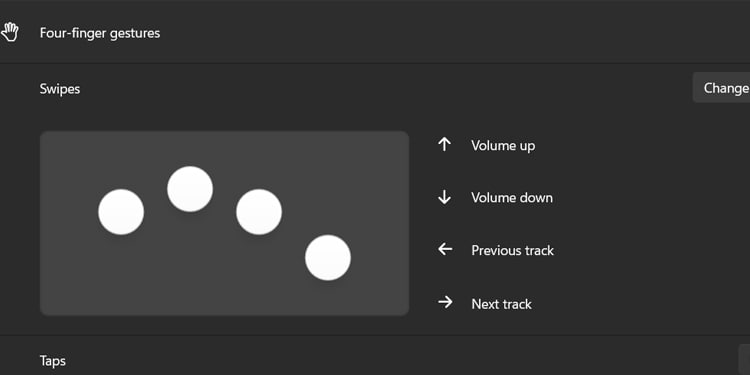Select the Volume up label

(503, 145)
